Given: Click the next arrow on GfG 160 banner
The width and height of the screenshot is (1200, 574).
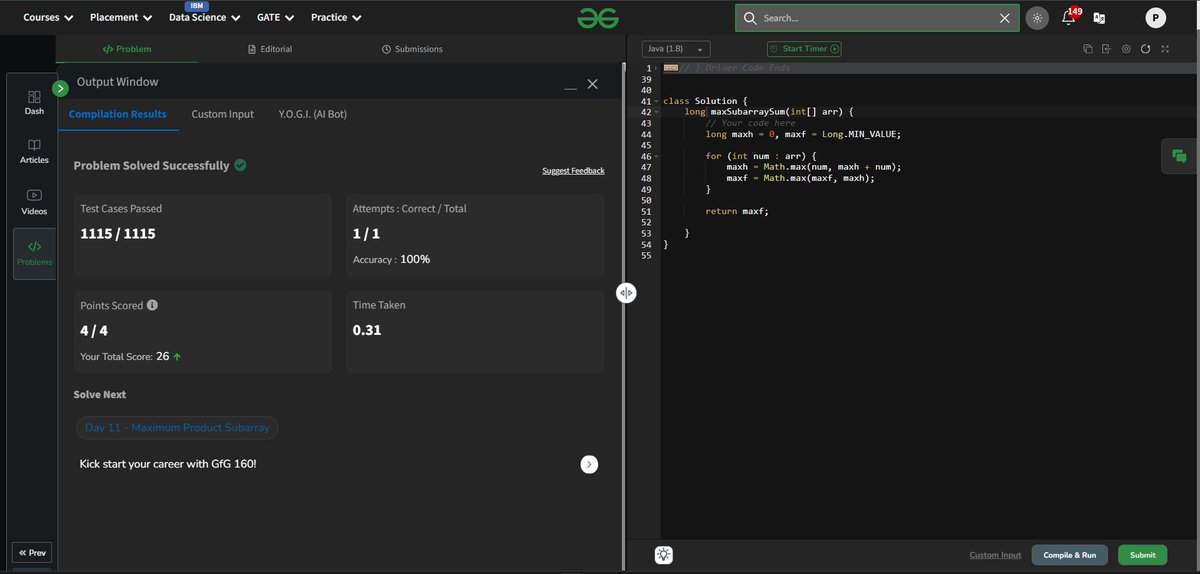Looking at the screenshot, I should (x=589, y=464).
